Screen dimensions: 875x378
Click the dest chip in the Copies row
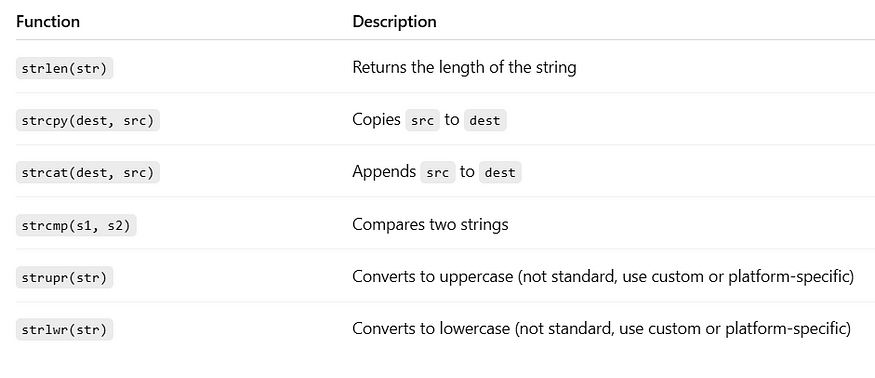tap(485, 121)
